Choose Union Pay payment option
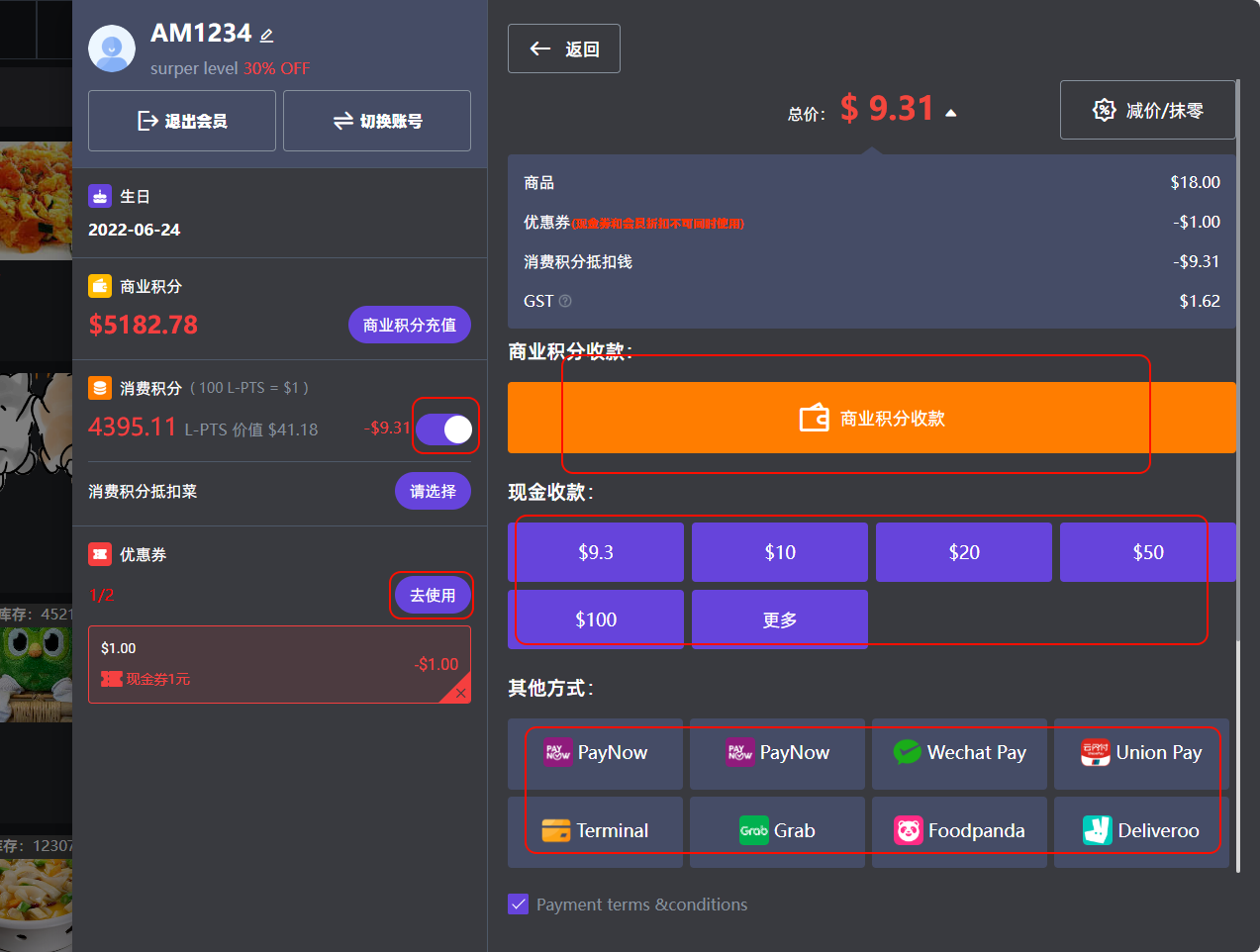This screenshot has width=1260, height=952. [x=1141, y=753]
